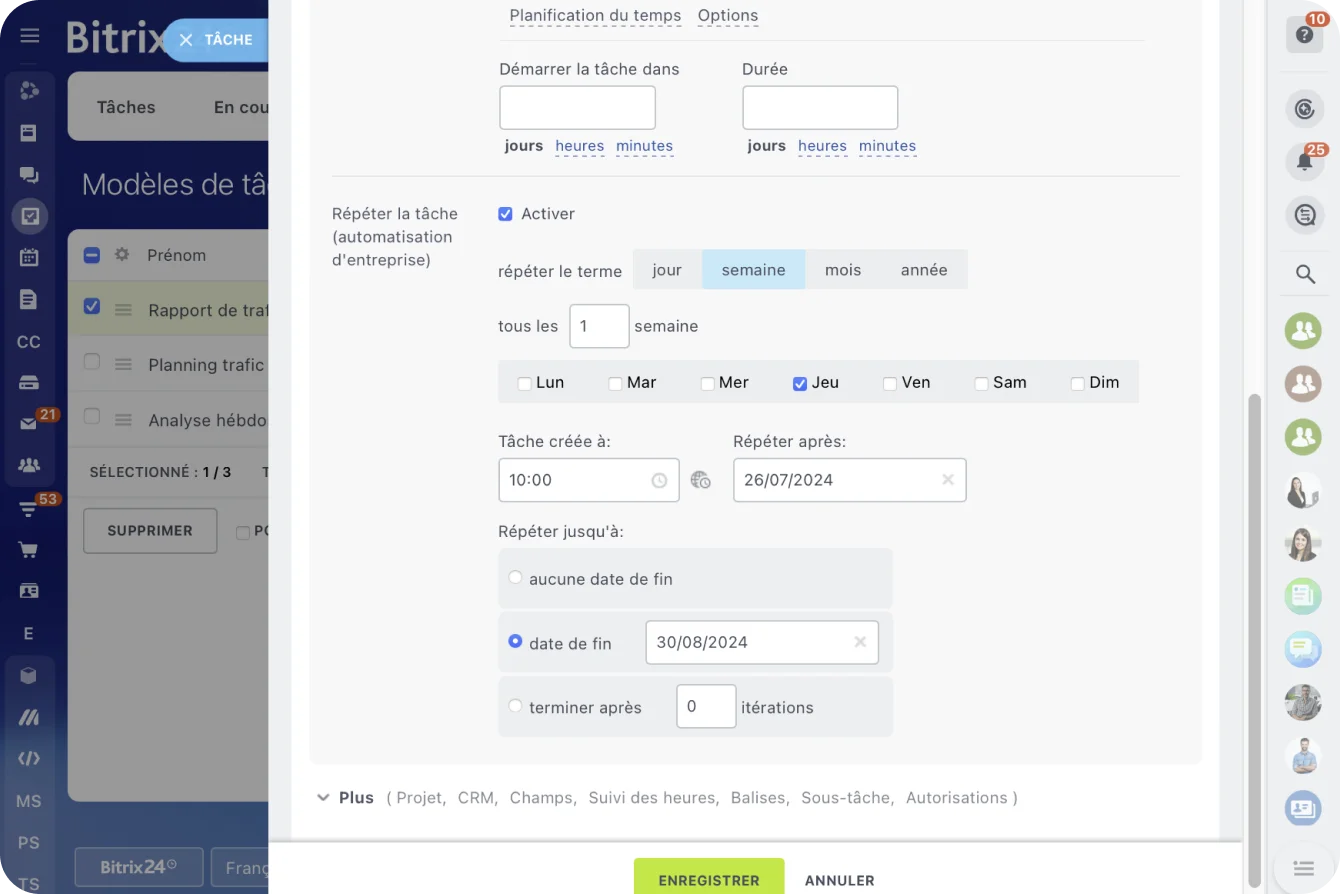Screen dimensions: 1340x894
Task: Switch repetition interval to mois
Action: 842,269
